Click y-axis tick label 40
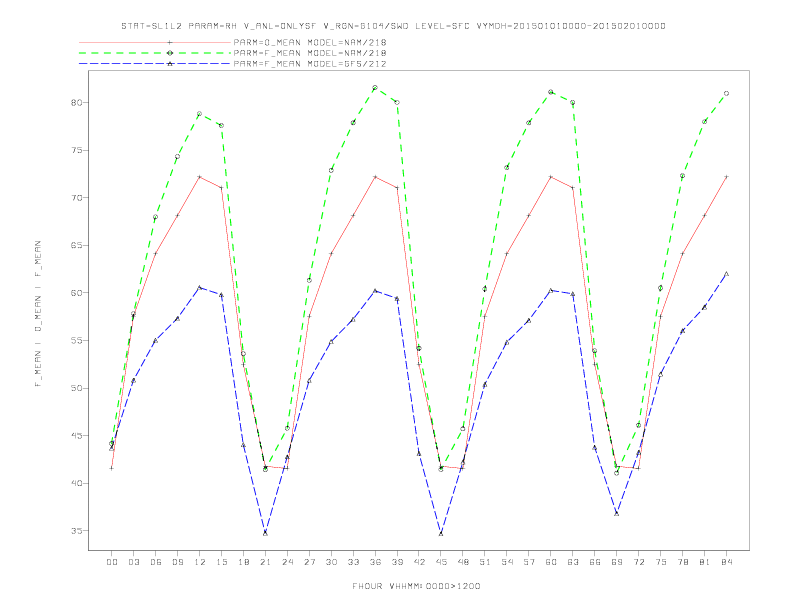 [76, 483]
